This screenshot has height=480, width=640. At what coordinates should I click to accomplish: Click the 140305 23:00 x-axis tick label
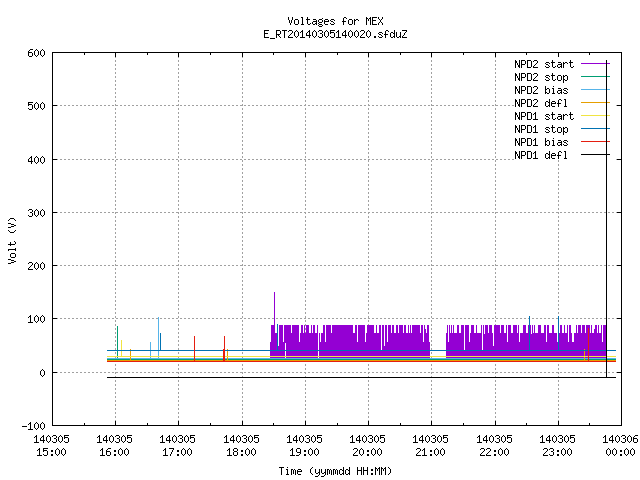coord(558,446)
